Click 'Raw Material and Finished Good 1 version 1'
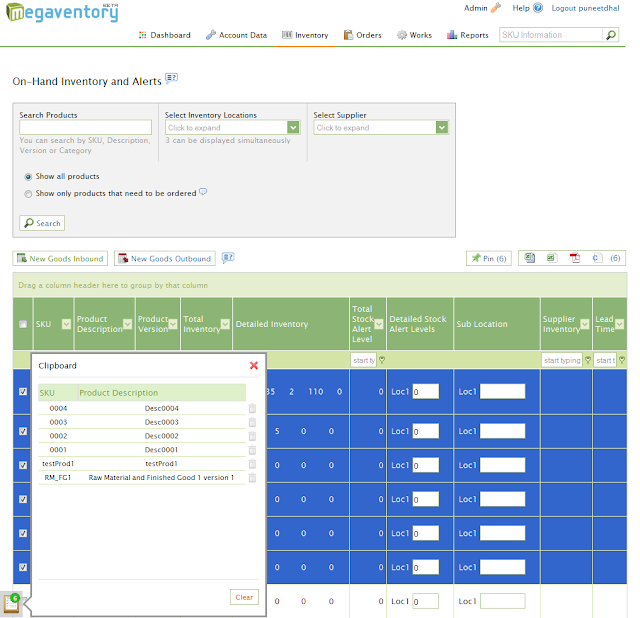This screenshot has width=640, height=618. (161, 478)
